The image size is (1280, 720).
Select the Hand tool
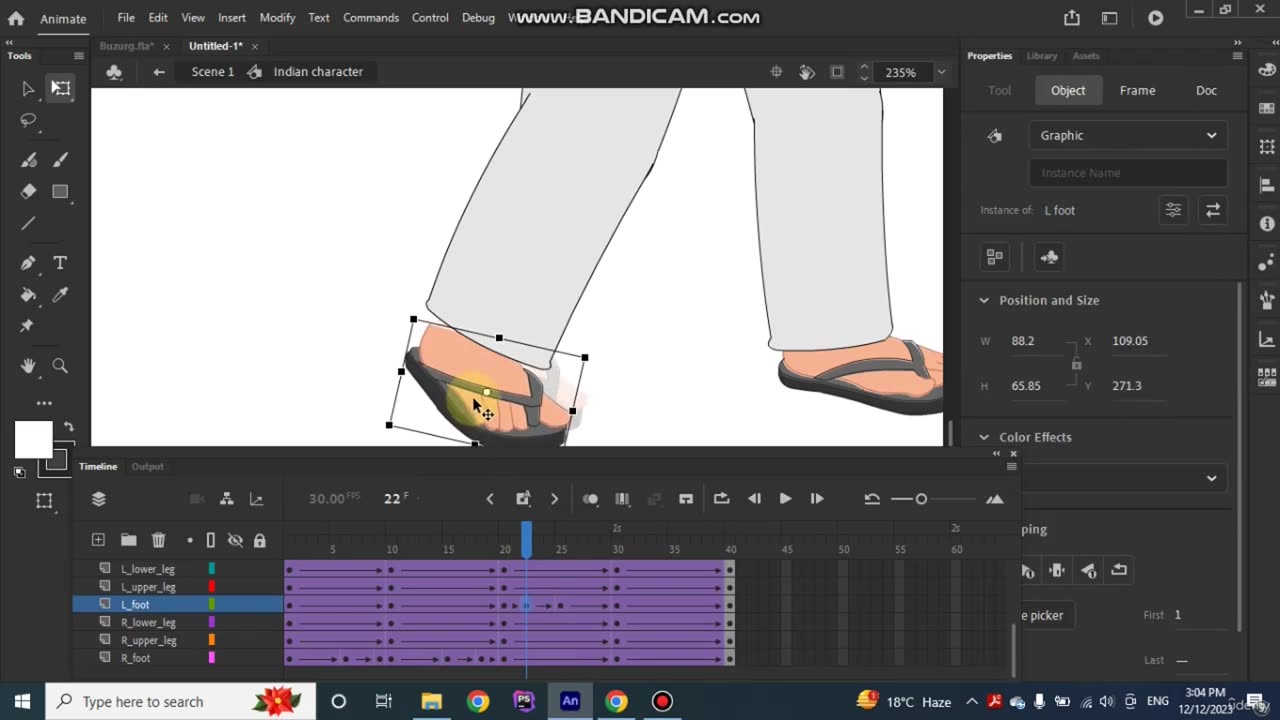(28, 366)
